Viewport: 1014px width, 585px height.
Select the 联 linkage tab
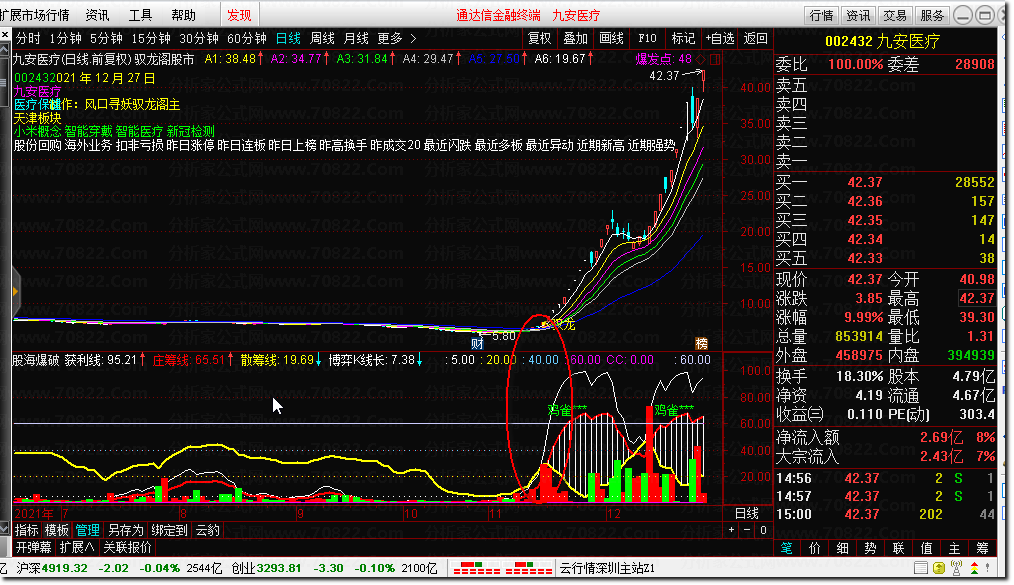click(x=898, y=548)
